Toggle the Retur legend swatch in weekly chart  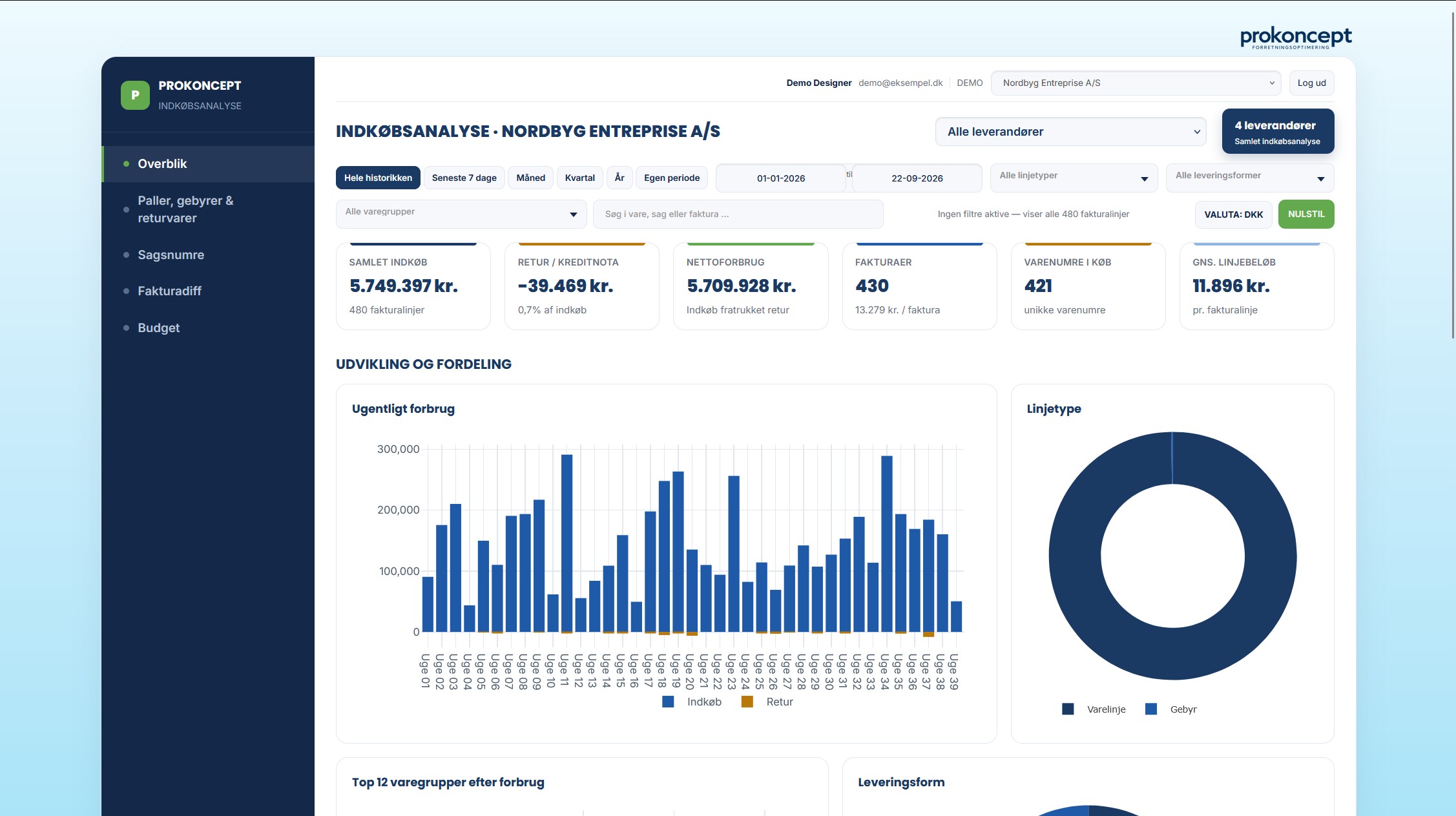(747, 702)
